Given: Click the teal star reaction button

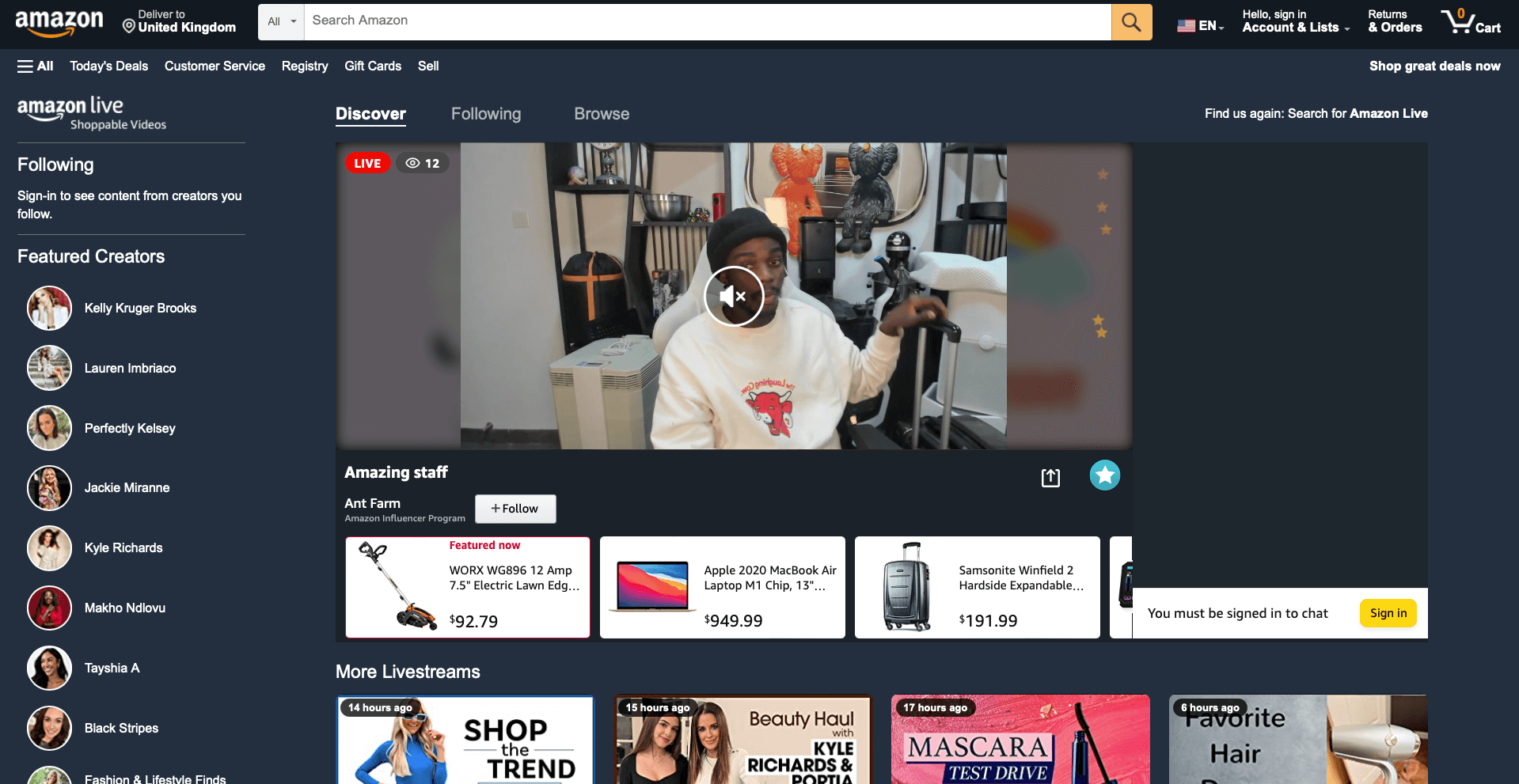Looking at the screenshot, I should click(x=1104, y=475).
